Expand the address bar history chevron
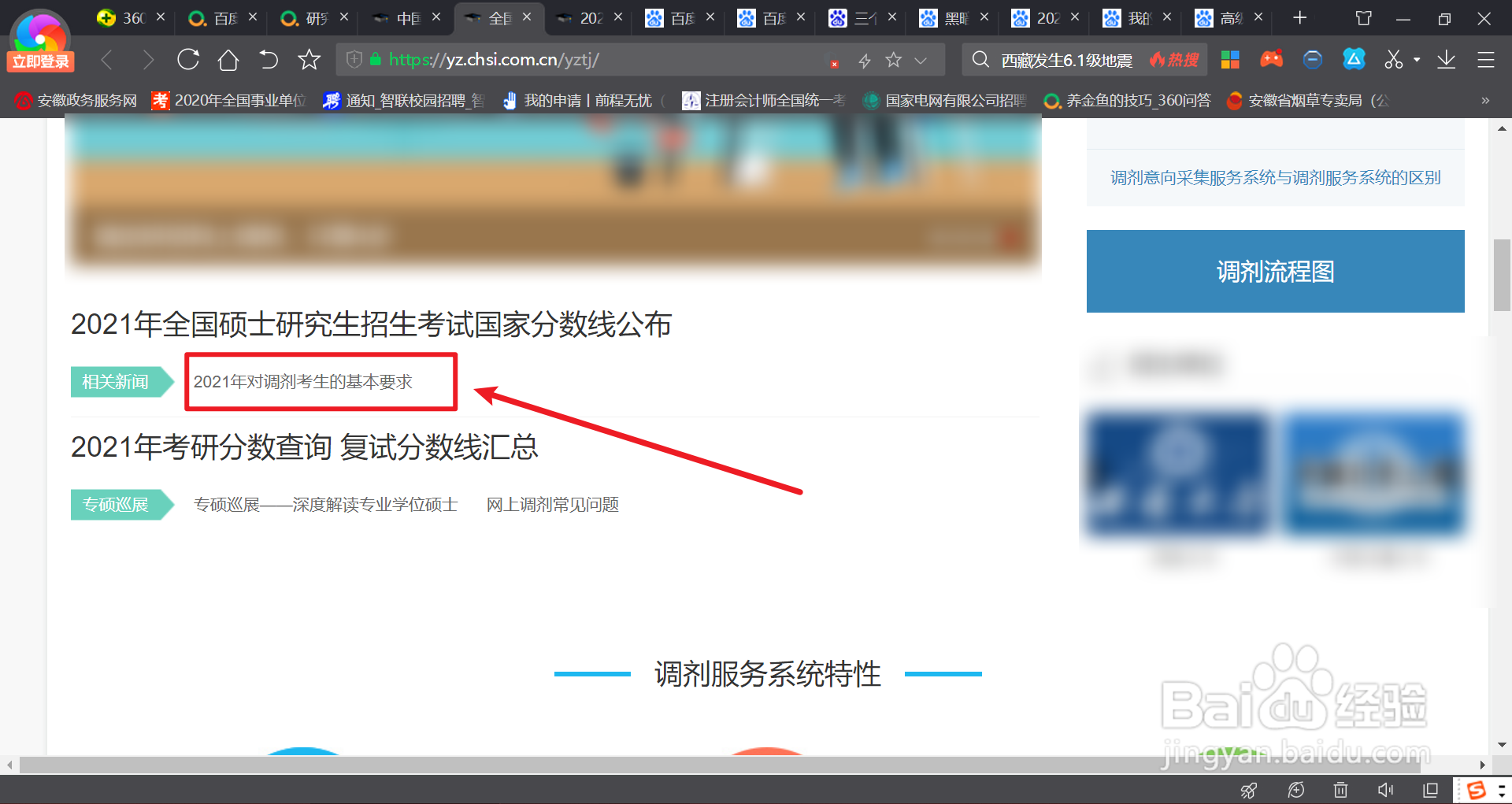Image resolution: width=1512 pixels, height=804 pixels. click(x=921, y=59)
